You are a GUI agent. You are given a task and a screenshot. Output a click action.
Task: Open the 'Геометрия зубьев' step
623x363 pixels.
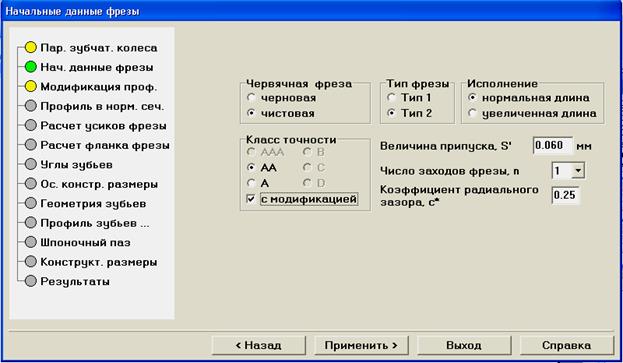pyautogui.click(x=85, y=203)
